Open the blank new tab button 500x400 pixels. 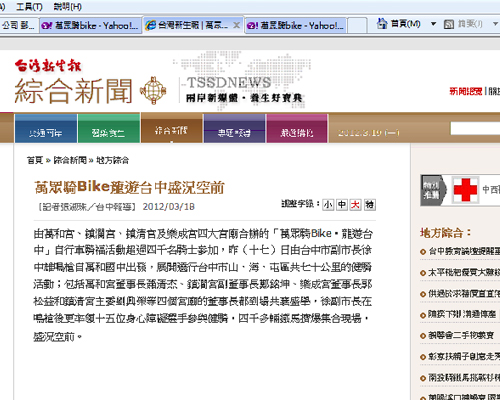pyautogui.click(x=357, y=25)
